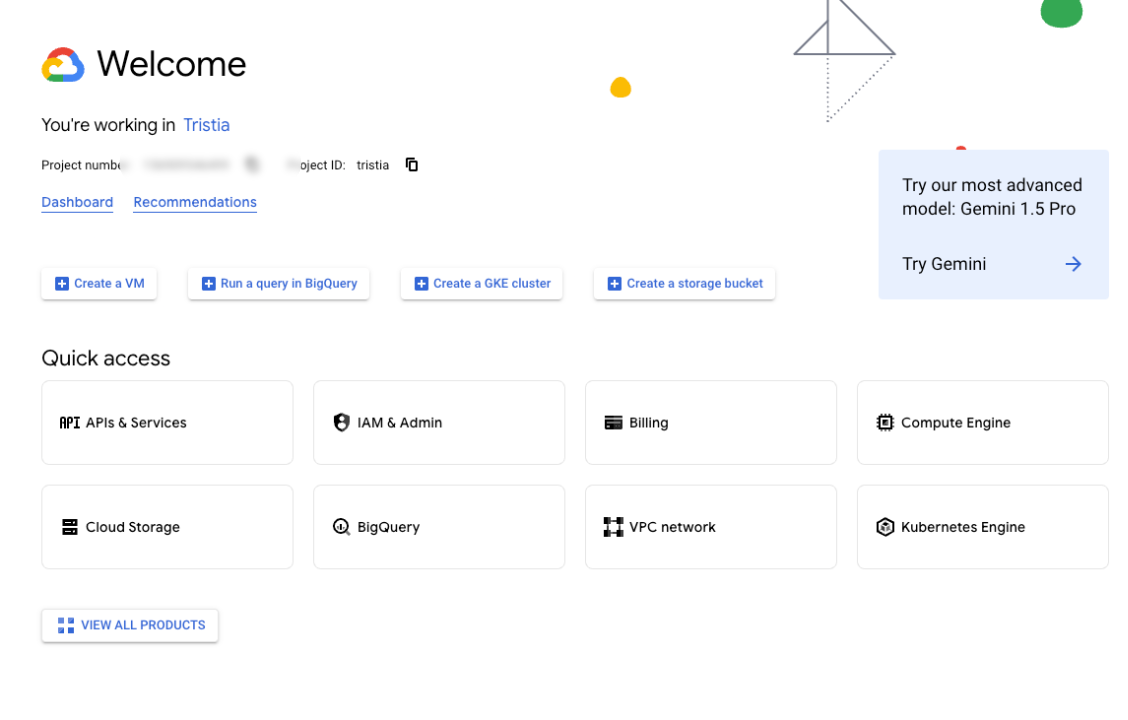Click the Compute Engine chip icon
This screenshot has width=1128, height=720.
(x=885, y=422)
